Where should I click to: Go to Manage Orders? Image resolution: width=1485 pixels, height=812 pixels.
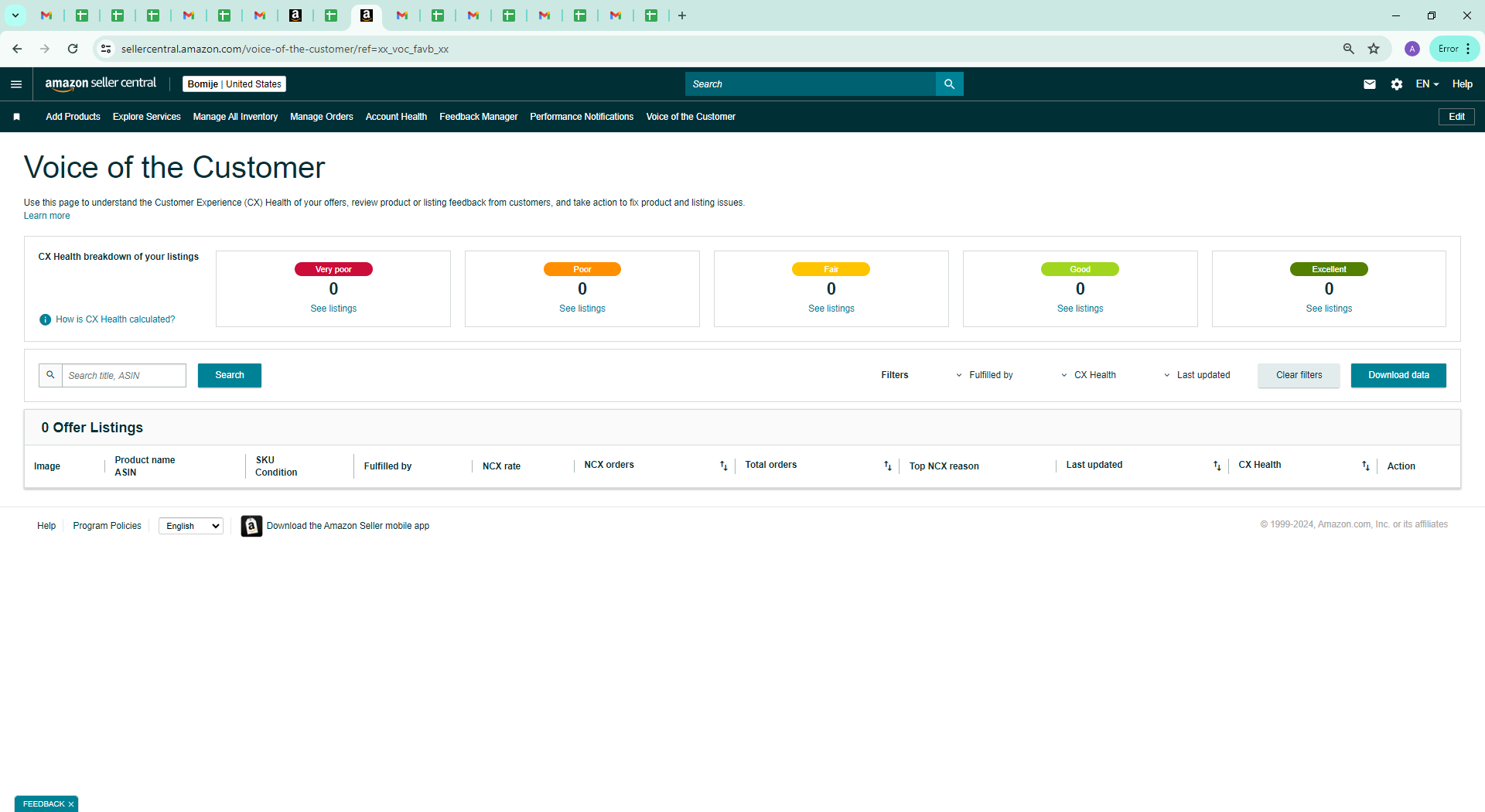(x=322, y=117)
